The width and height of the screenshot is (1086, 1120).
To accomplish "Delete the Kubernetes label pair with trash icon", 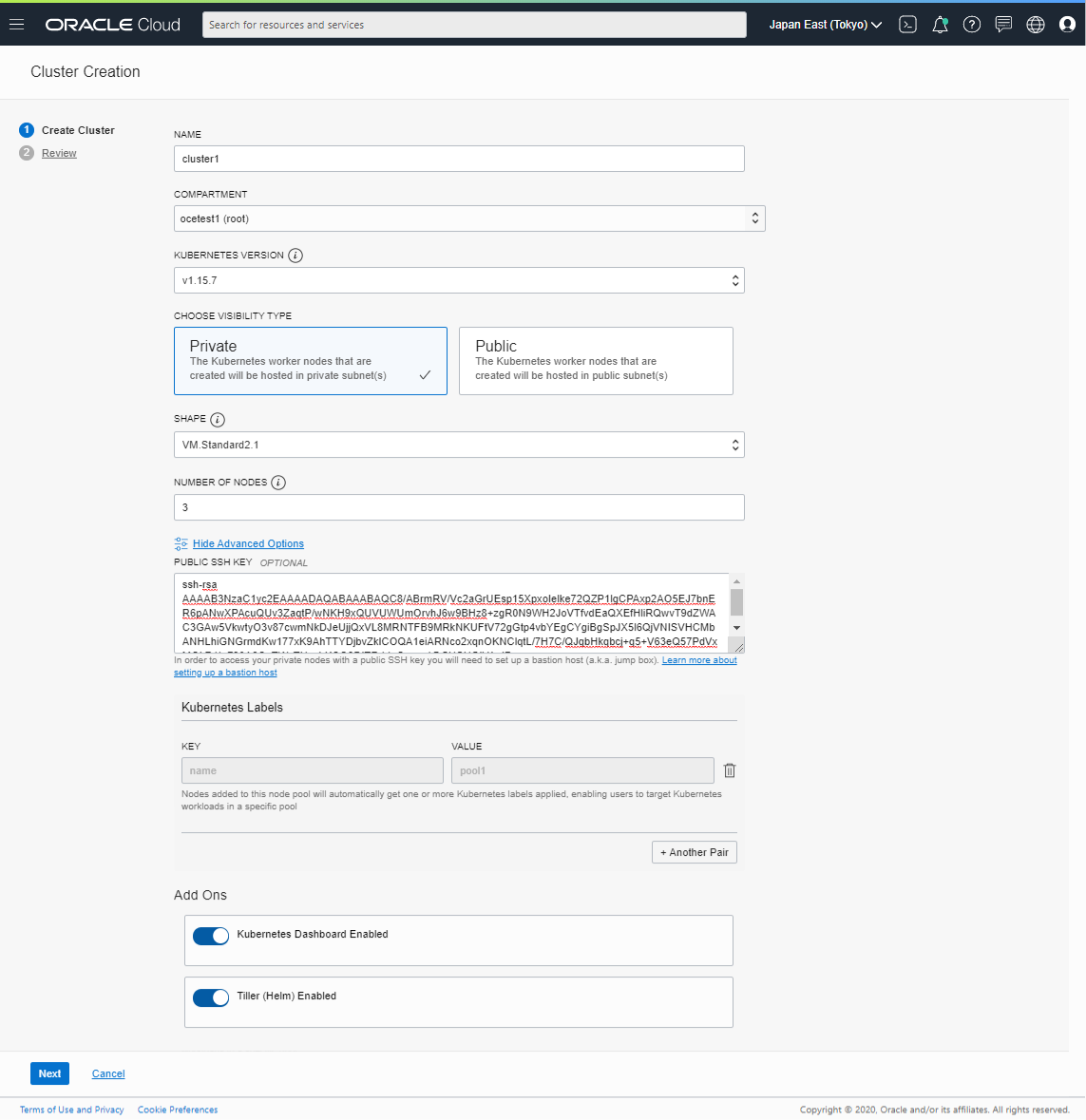I will 729,770.
